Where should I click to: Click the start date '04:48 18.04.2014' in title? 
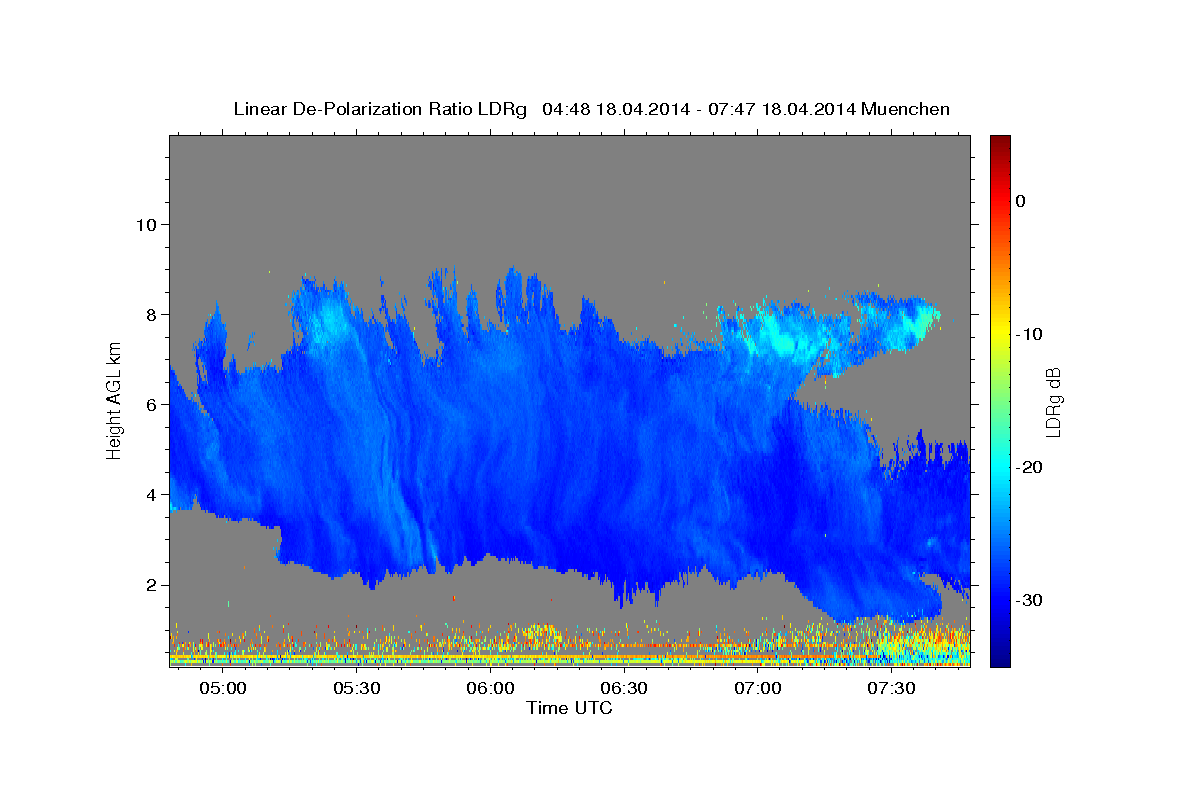pyautogui.click(x=616, y=109)
